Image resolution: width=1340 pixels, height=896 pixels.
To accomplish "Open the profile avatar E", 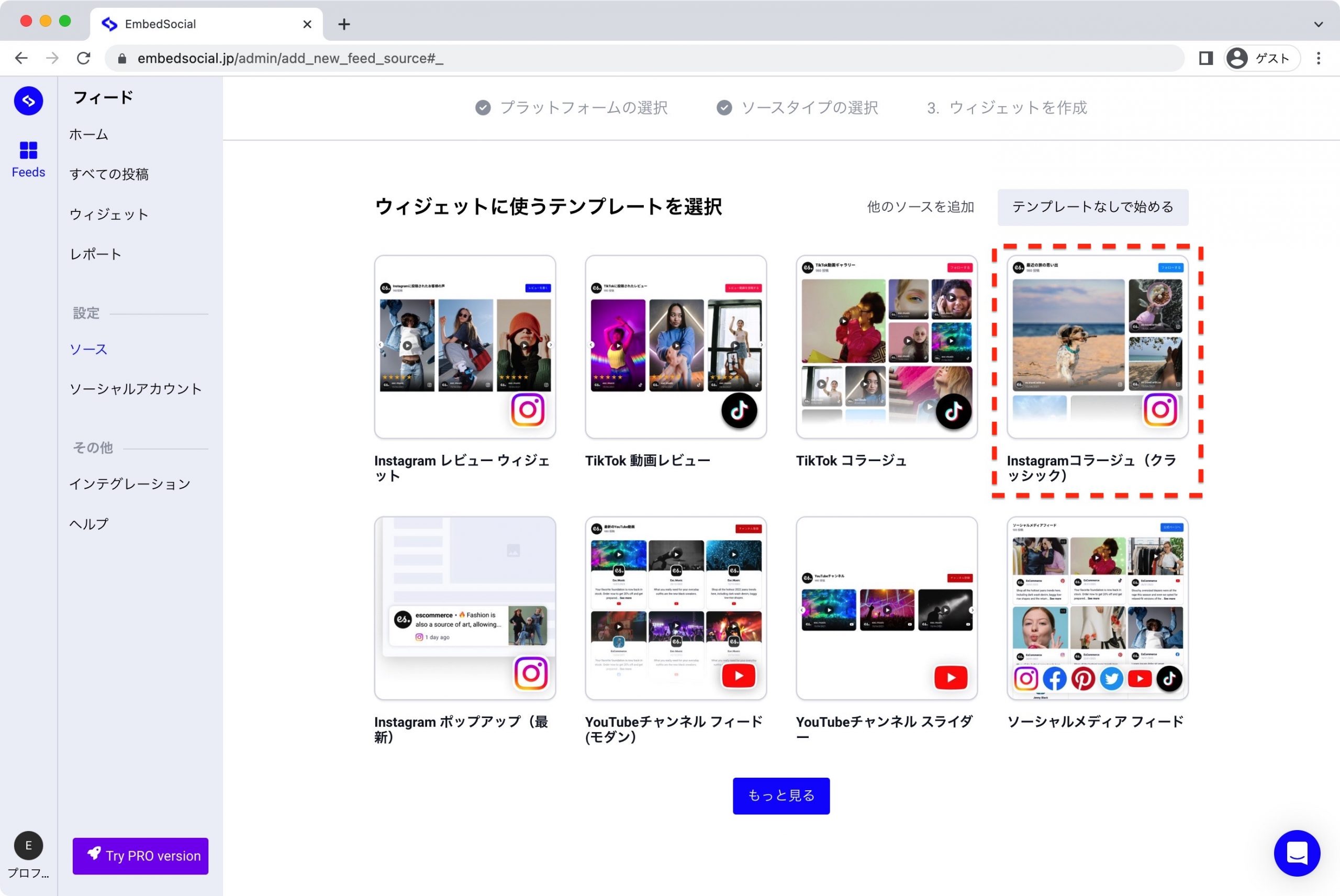I will (29, 846).
